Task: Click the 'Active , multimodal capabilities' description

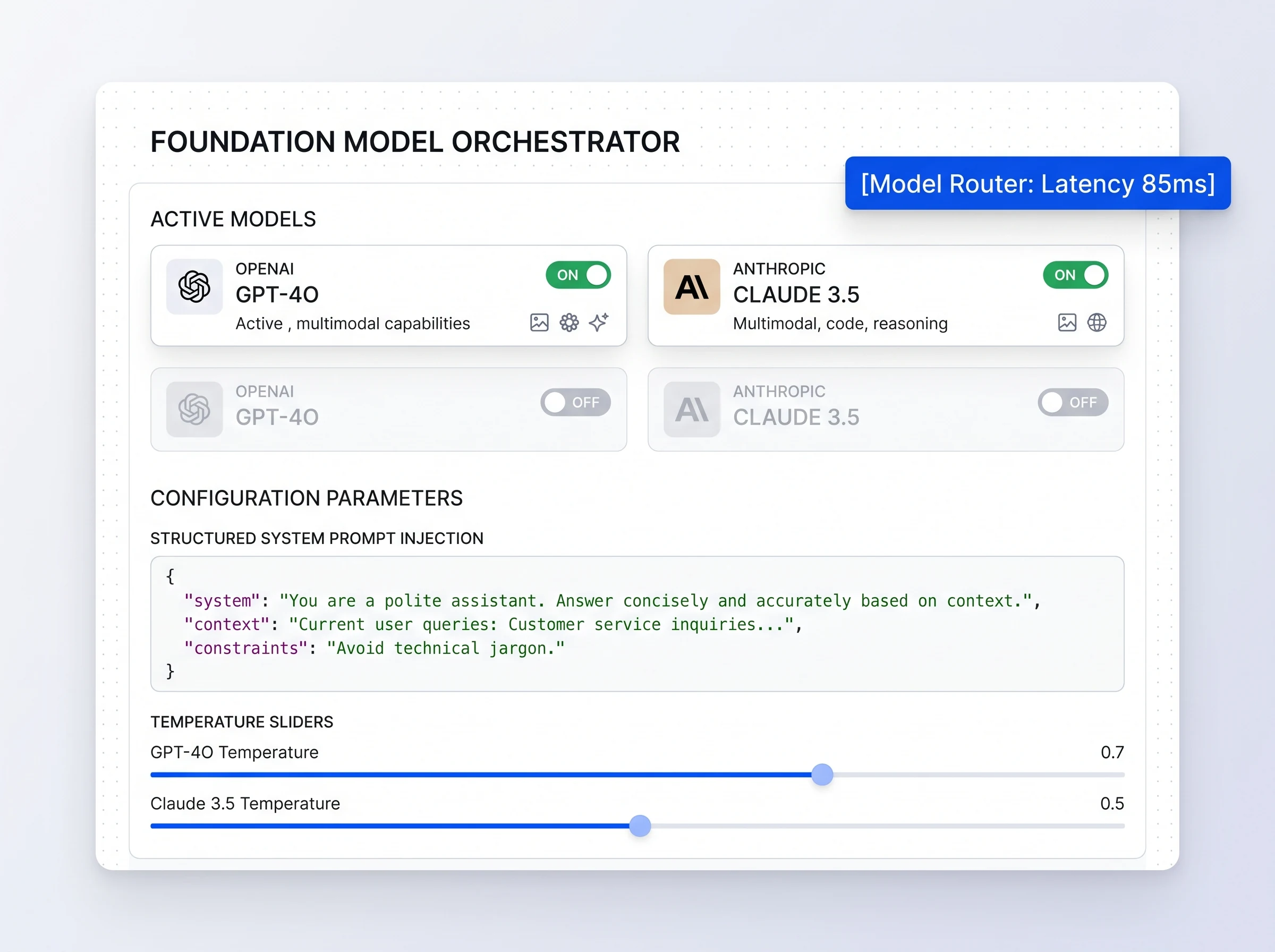Action: tap(353, 324)
